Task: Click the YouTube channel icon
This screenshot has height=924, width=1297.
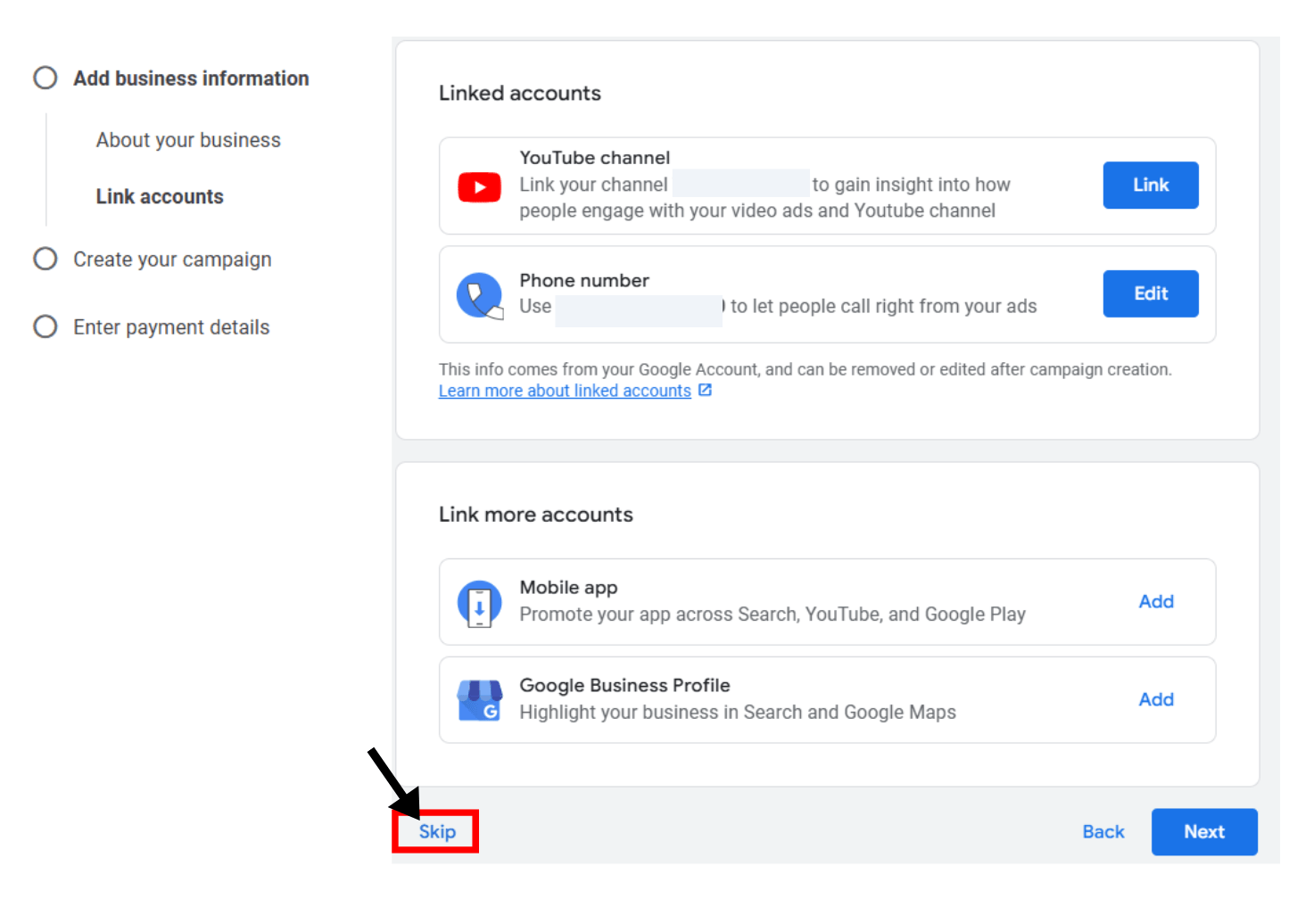Action: click(479, 186)
